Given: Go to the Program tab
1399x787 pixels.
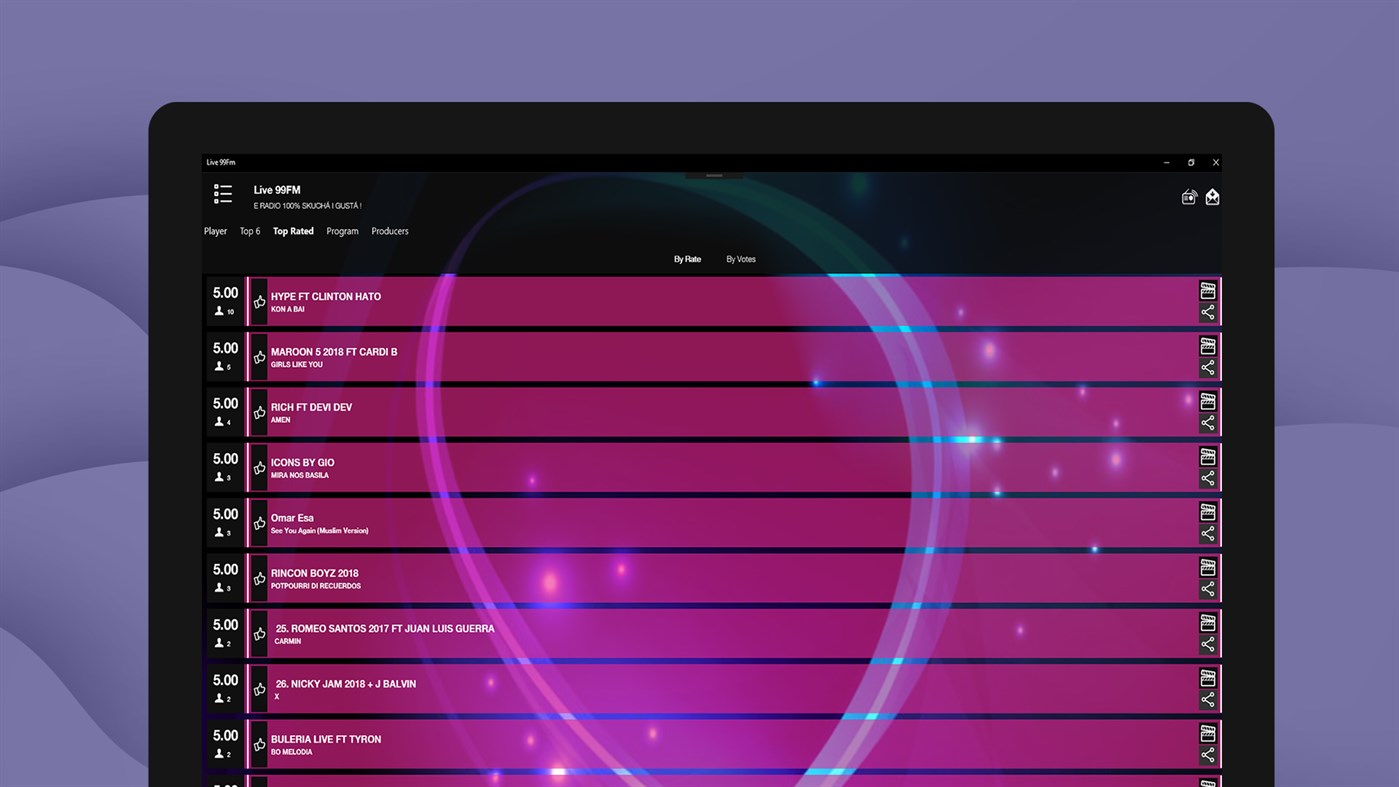Looking at the screenshot, I should pos(342,231).
